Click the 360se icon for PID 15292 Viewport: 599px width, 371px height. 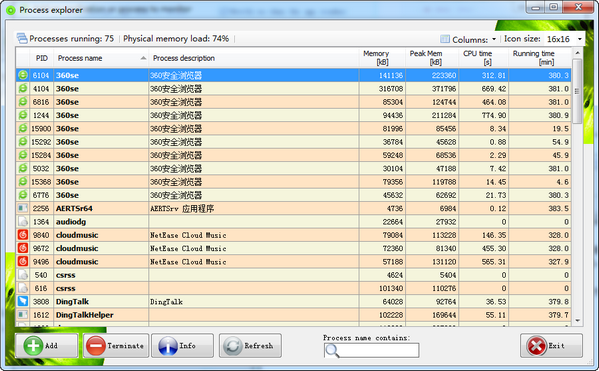coord(23,142)
